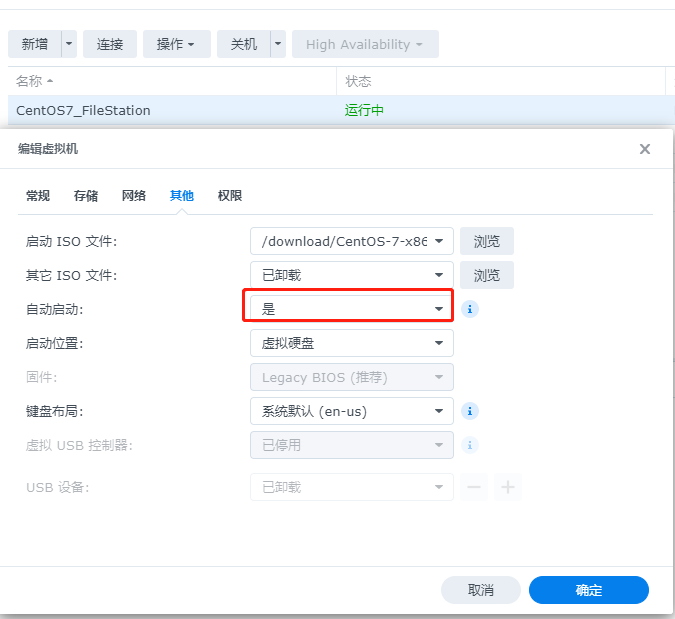Screen dimensions: 675x619
Task: Click the 新增 button
Action: pyautogui.click(x=35, y=44)
